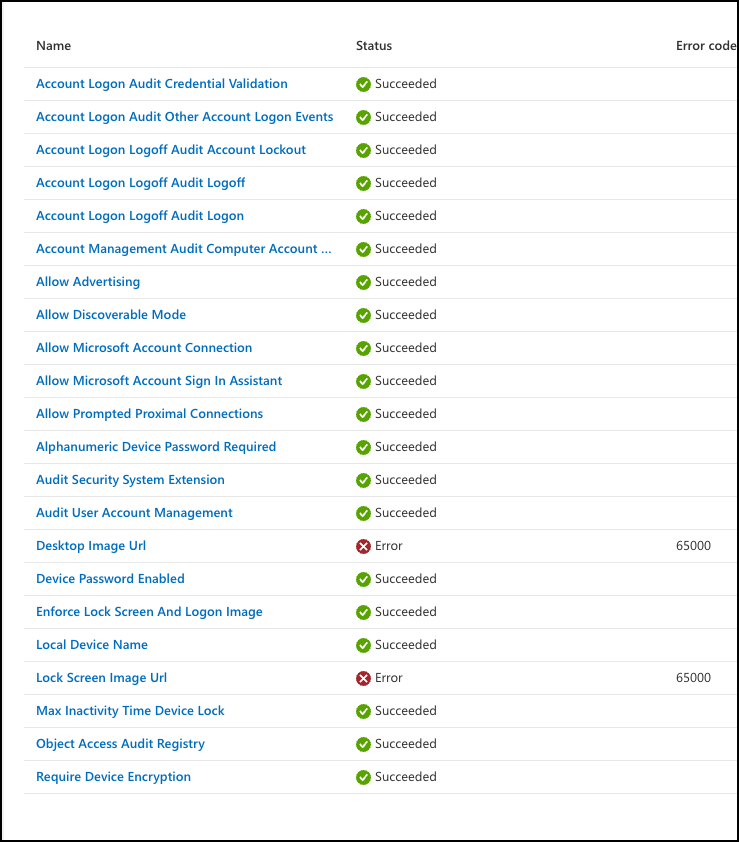Click red error icon for Lock Screen Image Url
Viewport: 739px width, 842px height.
(364, 679)
